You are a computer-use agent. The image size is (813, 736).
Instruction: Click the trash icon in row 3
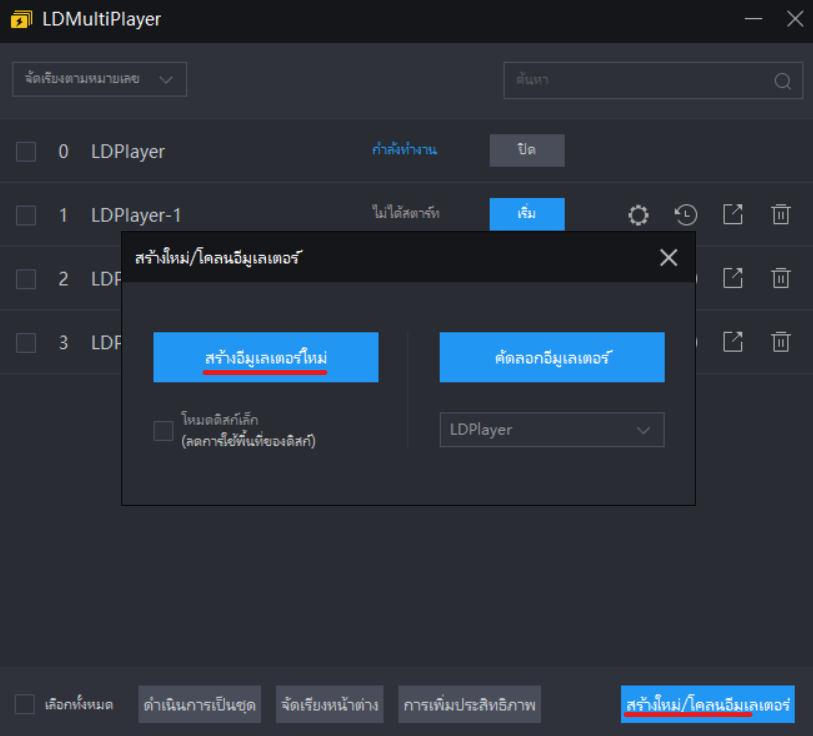pyautogui.click(x=780, y=342)
